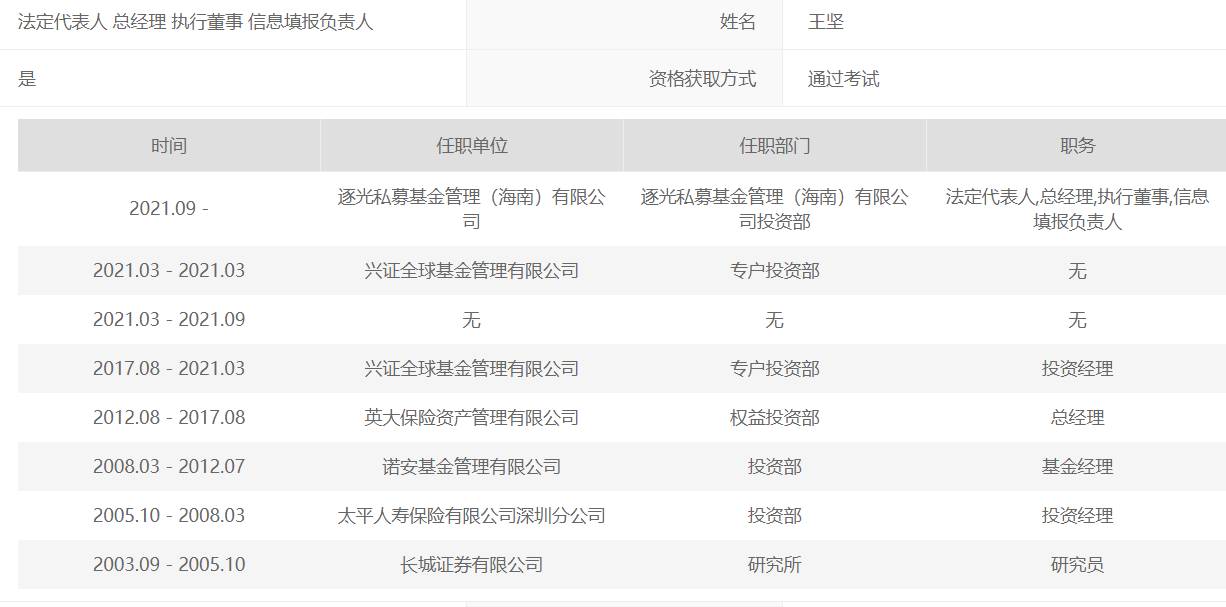This screenshot has height=607, width=1226.
Task: Click the 时间 column header
Action: pyautogui.click(x=169, y=146)
